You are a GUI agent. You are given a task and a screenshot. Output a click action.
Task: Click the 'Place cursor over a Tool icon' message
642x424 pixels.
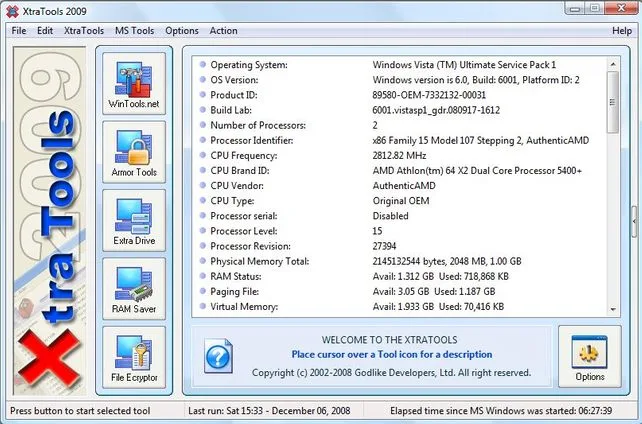pyautogui.click(x=392, y=354)
